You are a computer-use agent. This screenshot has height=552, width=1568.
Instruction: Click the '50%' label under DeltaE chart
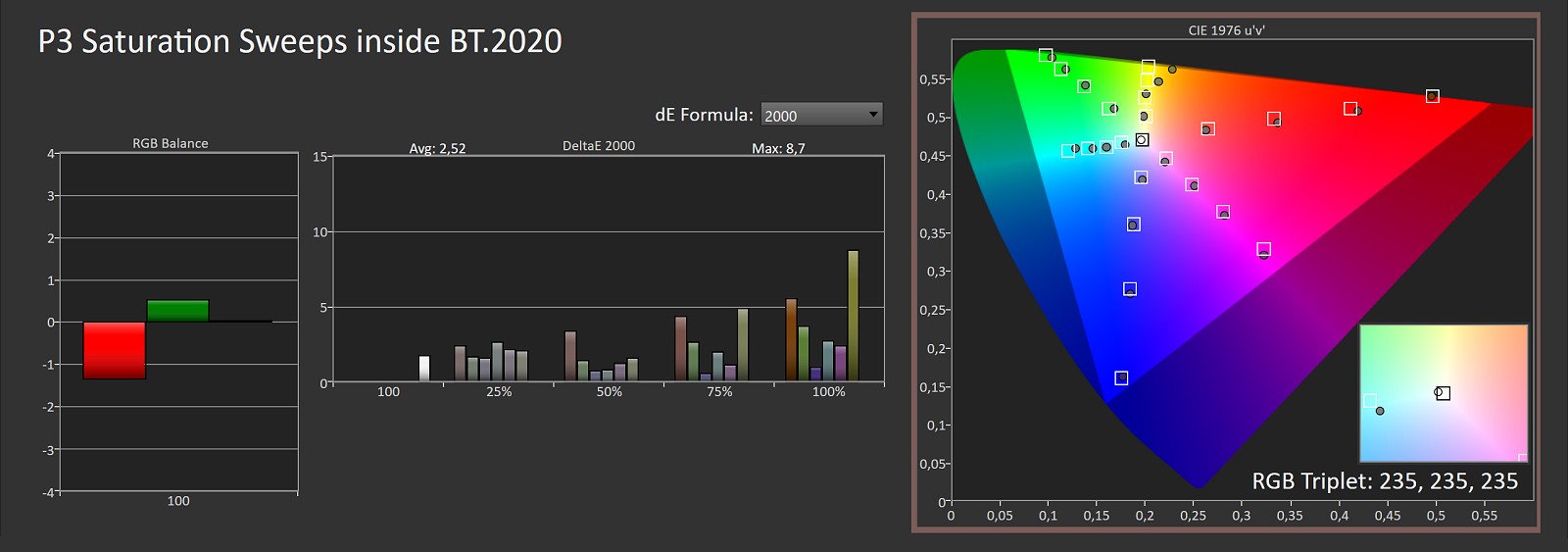point(610,391)
